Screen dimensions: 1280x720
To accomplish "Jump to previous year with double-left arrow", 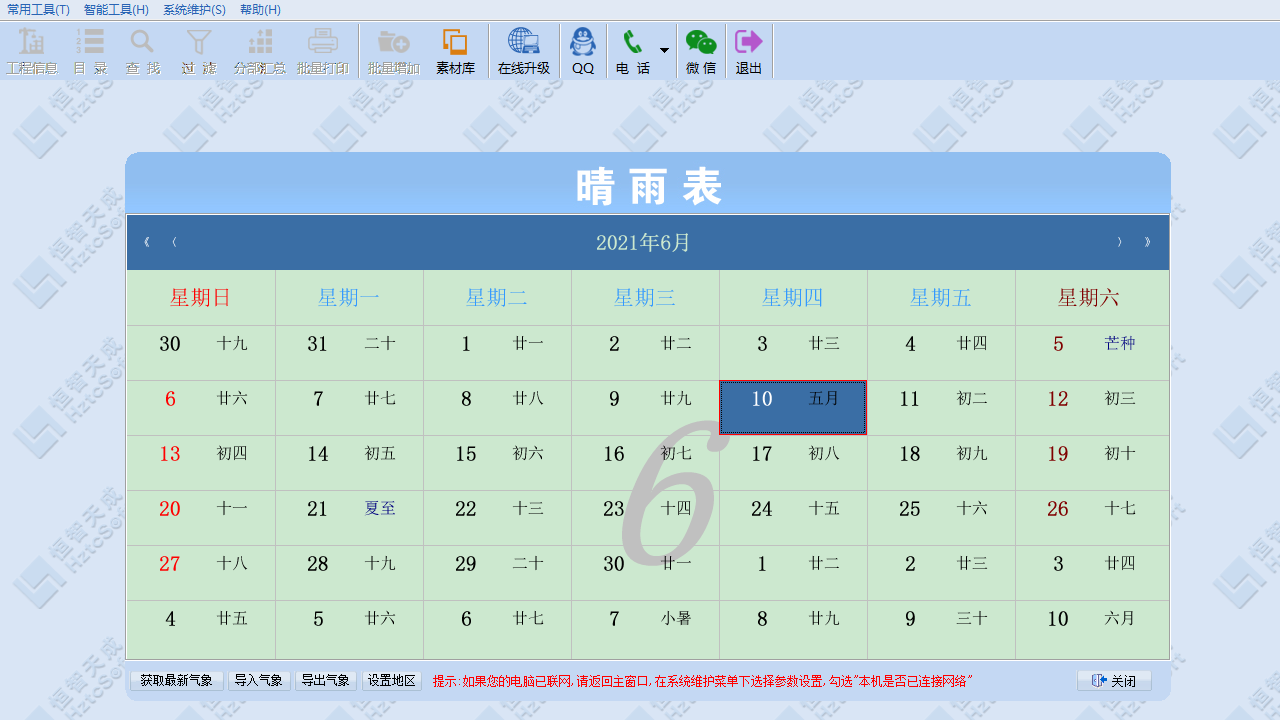I will click(146, 242).
